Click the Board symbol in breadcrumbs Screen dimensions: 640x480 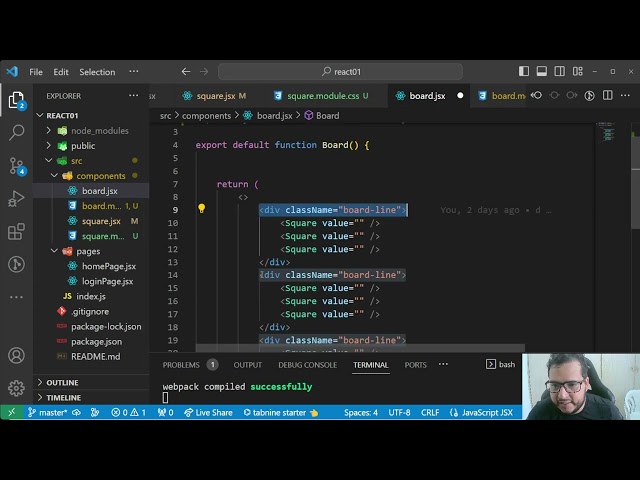pos(322,116)
